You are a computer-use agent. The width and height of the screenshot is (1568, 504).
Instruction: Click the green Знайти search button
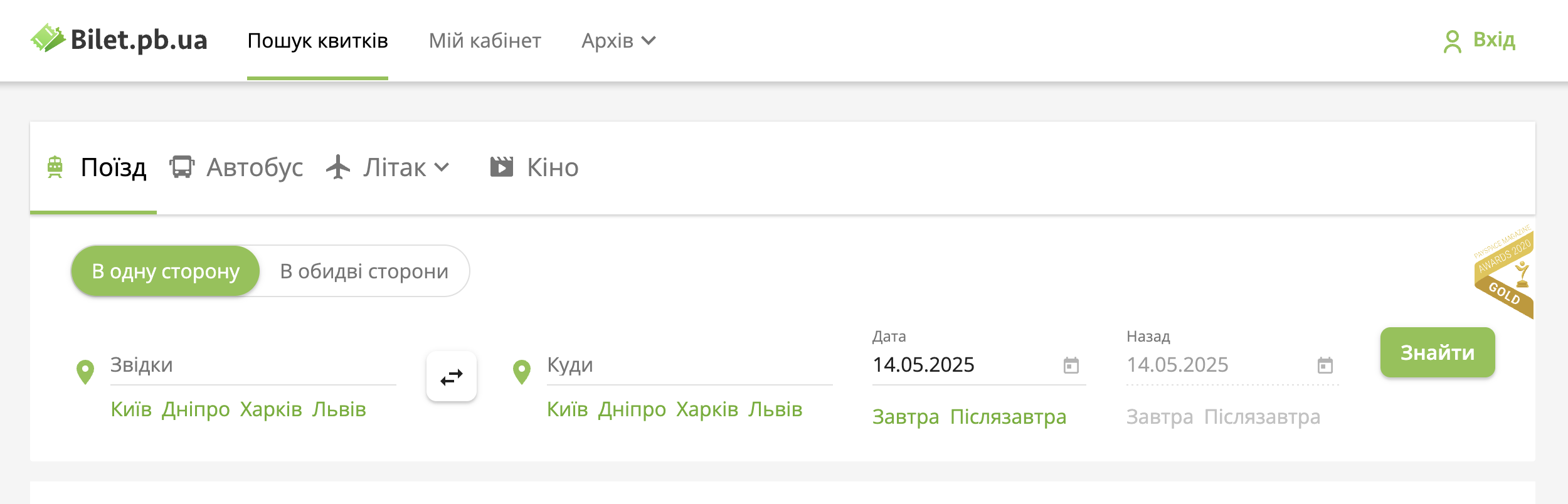click(1438, 352)
